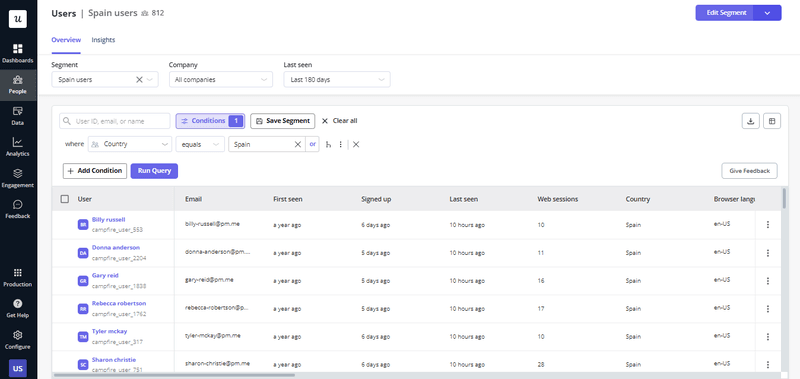
Task: Click the Email column header
Action: [193, 199]
